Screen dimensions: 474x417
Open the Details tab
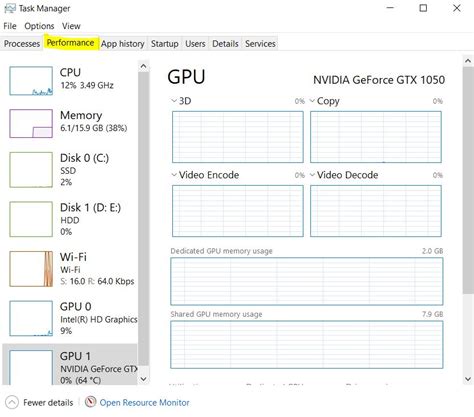pyautogui.click(x=225, y=44)
